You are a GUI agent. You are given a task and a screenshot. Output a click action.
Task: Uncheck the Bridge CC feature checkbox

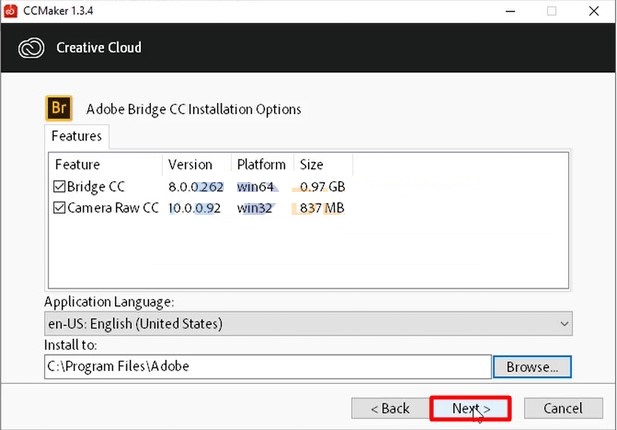59,187
